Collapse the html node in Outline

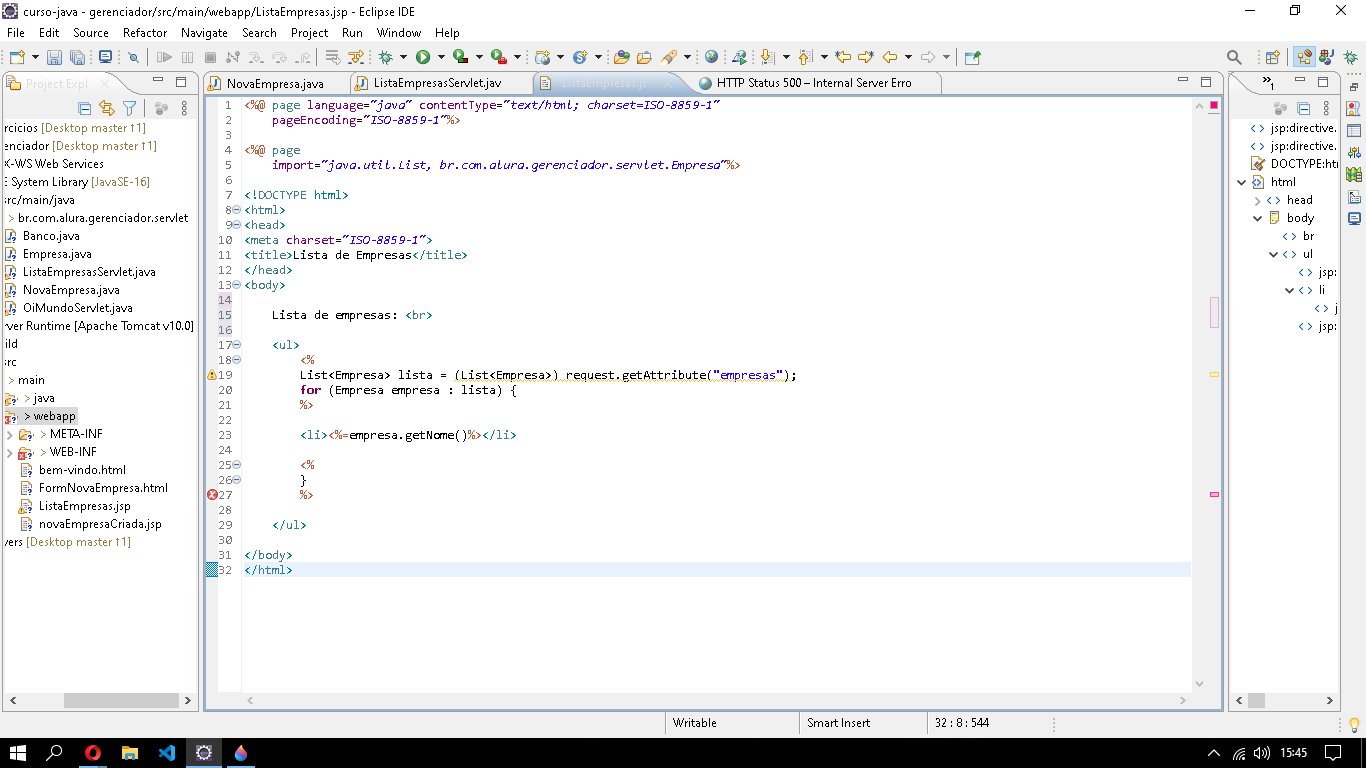coord(1242,182)
